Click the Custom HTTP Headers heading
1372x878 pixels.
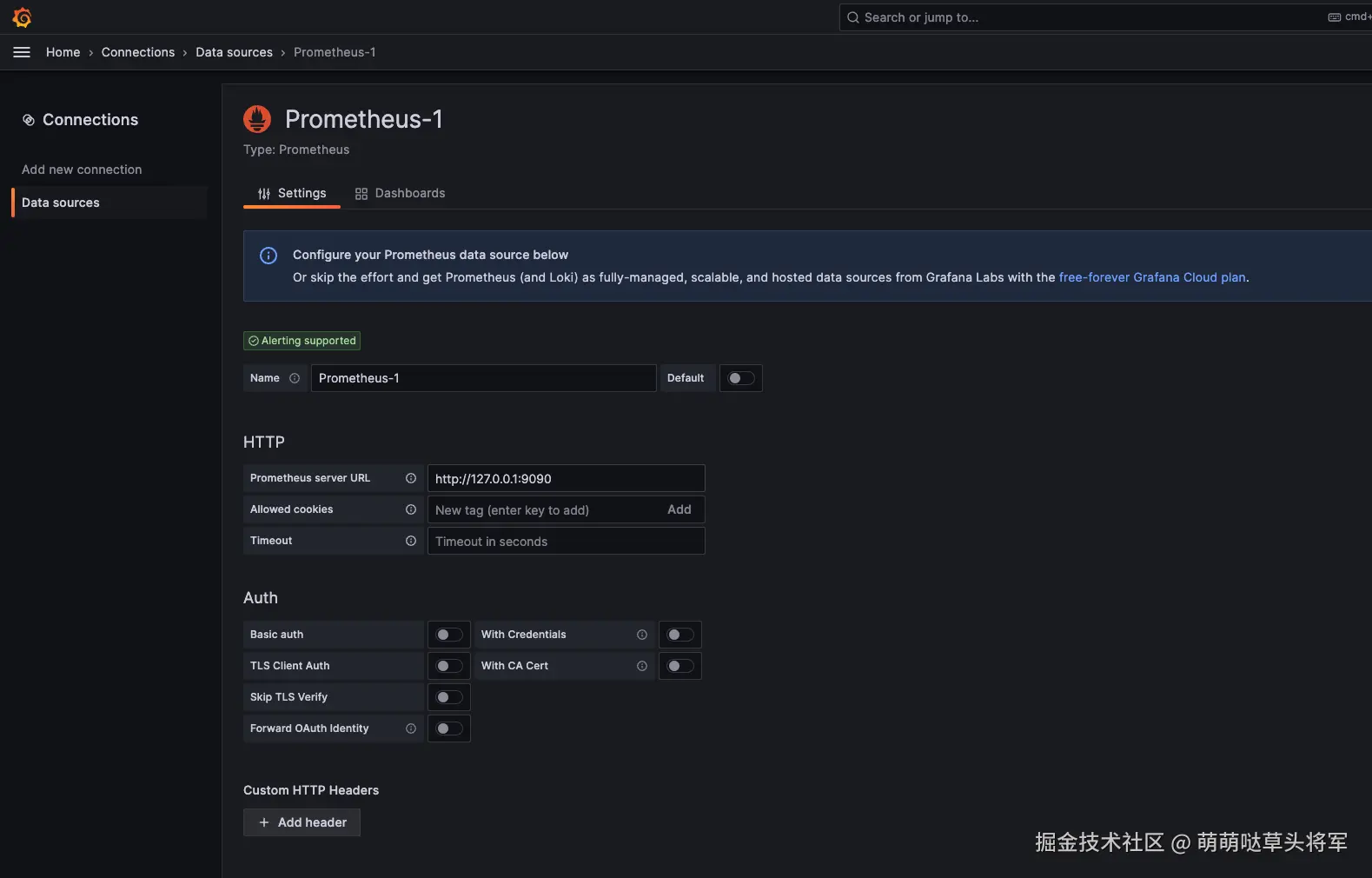pos(311,790)
